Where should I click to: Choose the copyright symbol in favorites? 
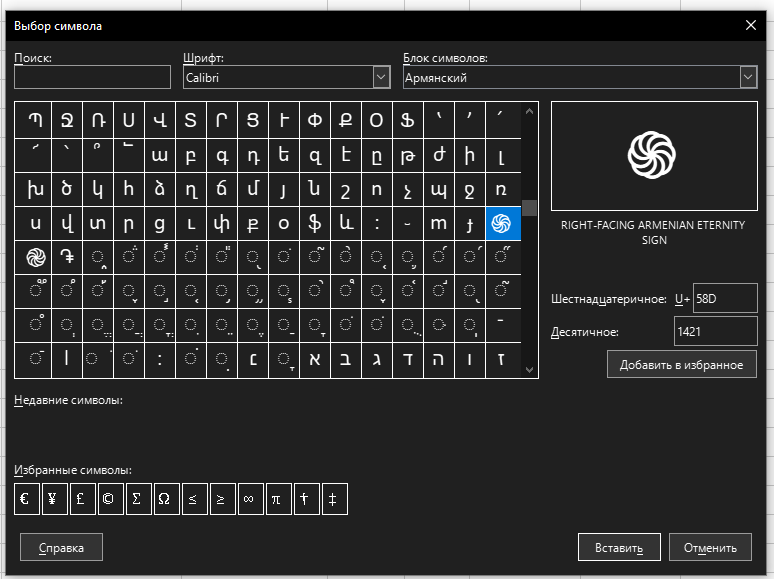tap(107, 501)
